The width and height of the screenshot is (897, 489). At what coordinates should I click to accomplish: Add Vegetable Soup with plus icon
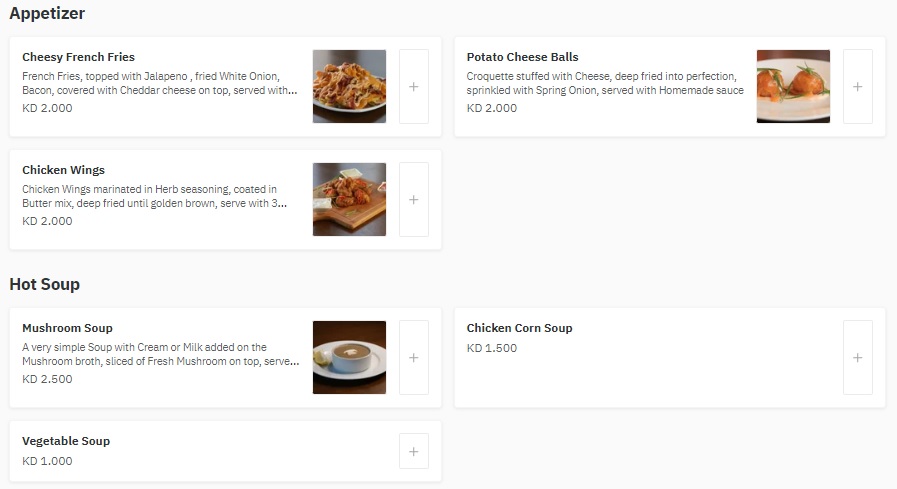point(414,451)
